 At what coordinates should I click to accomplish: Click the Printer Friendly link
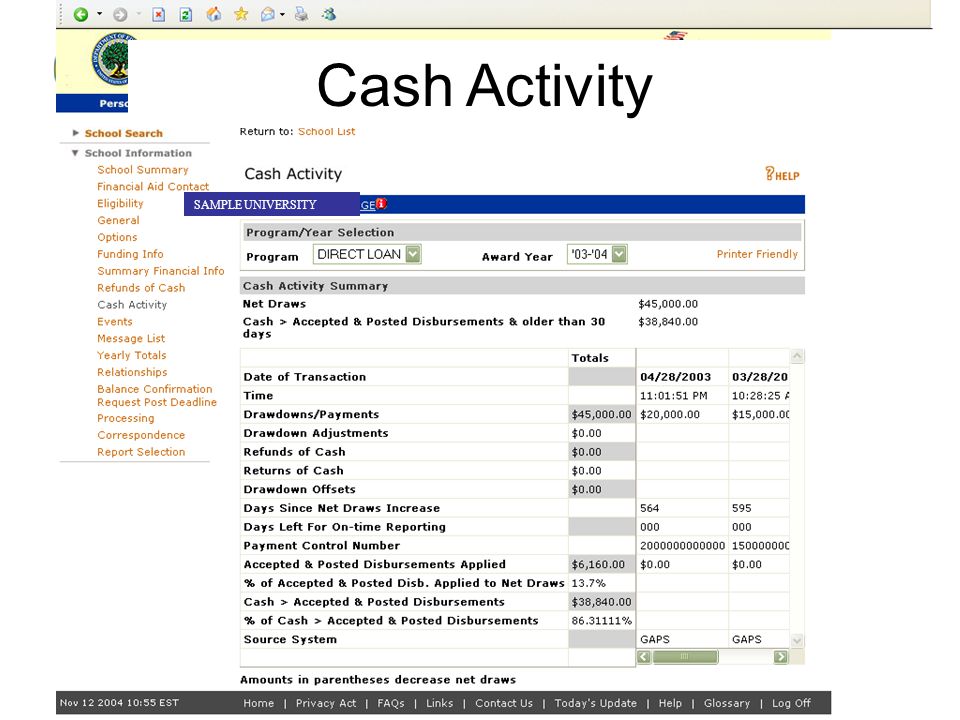pos(757,254)
